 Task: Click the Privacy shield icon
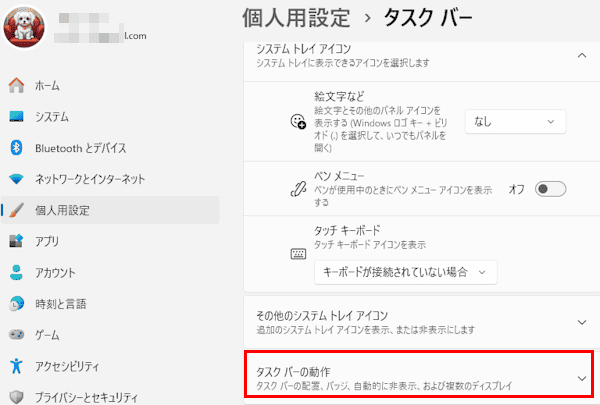[16, 397]
